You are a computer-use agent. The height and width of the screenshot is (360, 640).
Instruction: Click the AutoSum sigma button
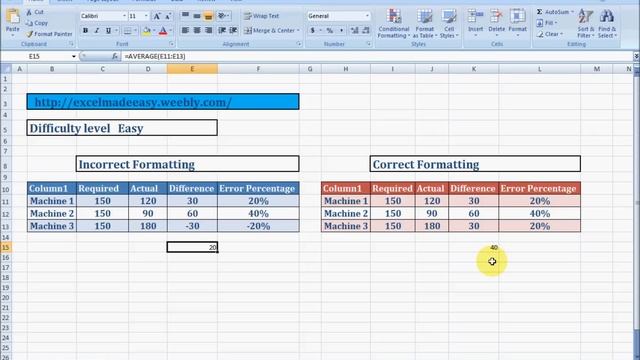pos(552,12)
